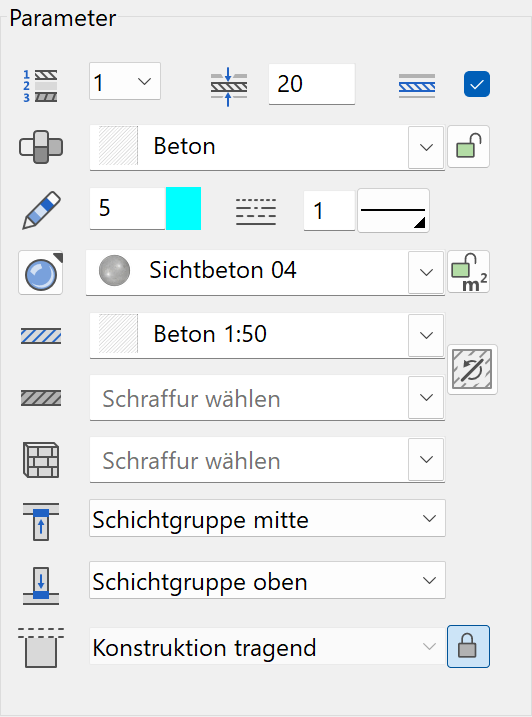Pick the cyan pen color swatch
The width and height of the screenshot is (532, 717).
click(x=183, y=209)
